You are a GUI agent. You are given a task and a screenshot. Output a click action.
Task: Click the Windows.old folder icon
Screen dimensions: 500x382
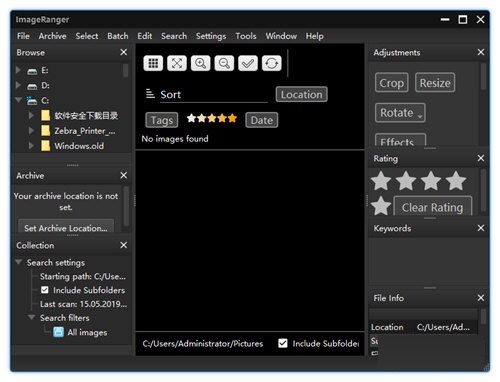coord(45,146)
